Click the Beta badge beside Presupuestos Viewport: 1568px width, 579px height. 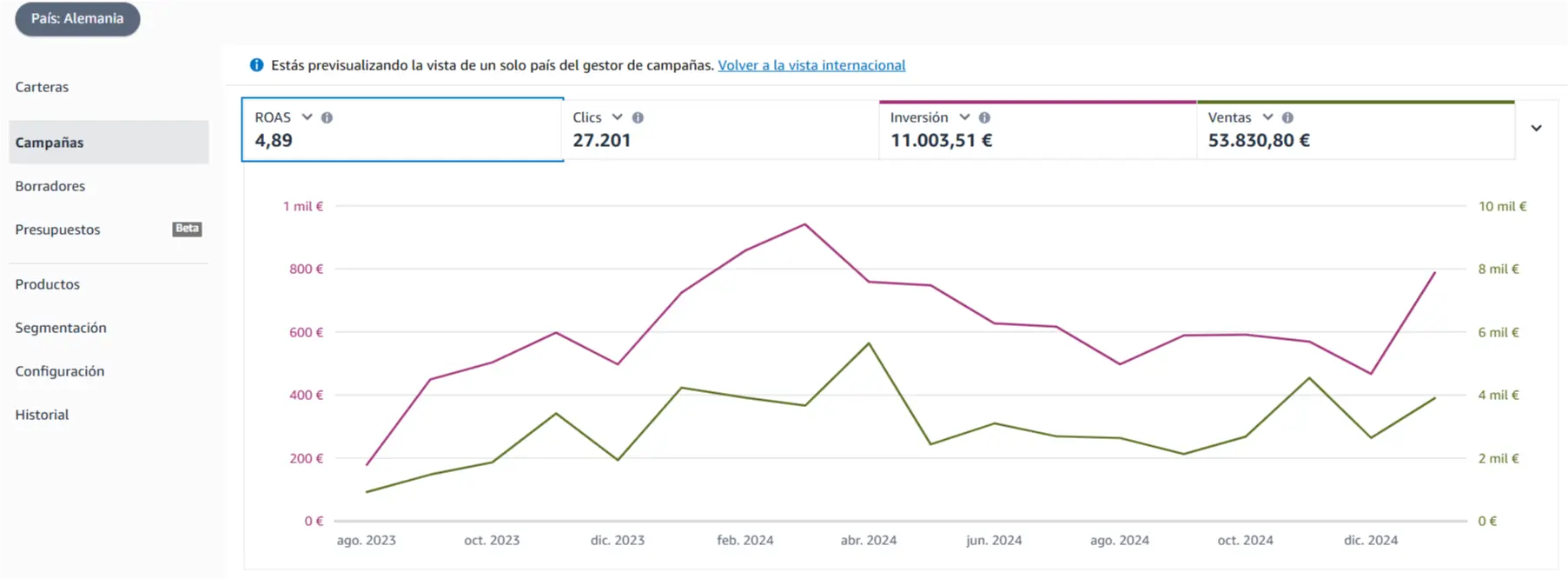[x=187, y=229]
